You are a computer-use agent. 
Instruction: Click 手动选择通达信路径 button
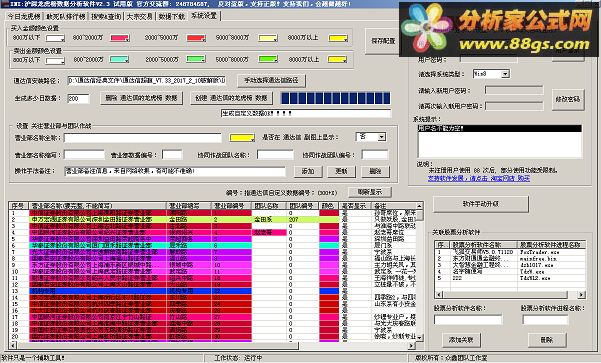tap(271, 80)
